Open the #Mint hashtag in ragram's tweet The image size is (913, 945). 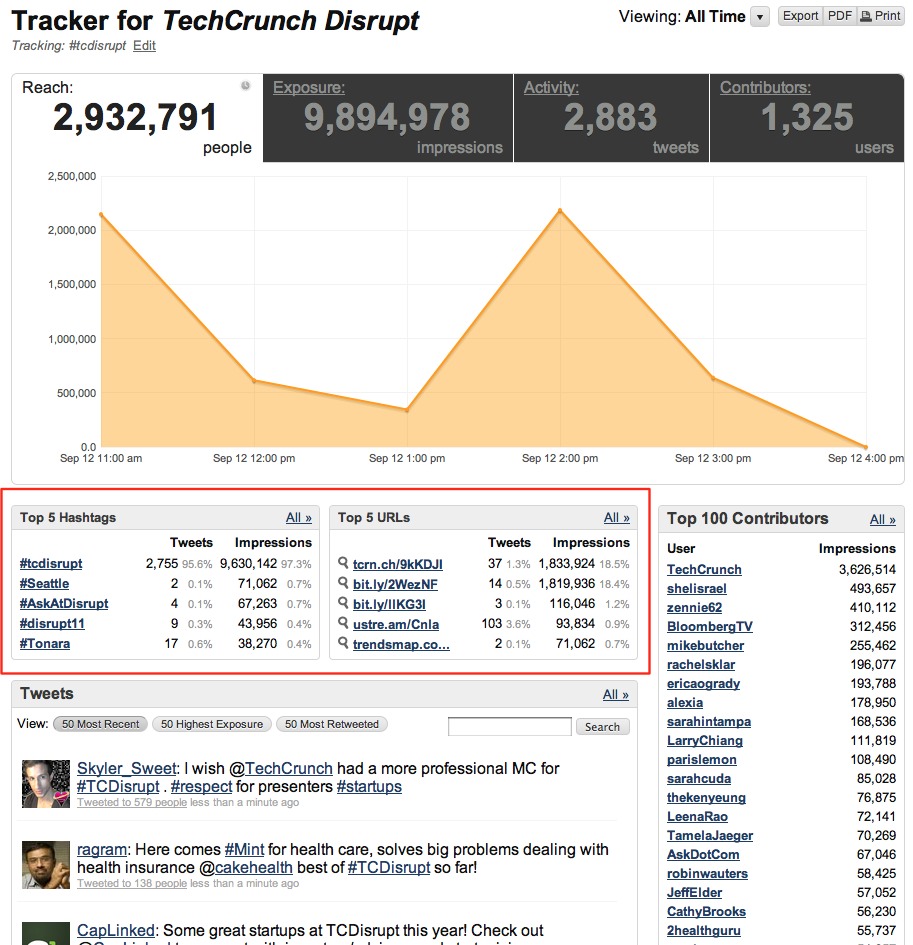click(244, 849)
